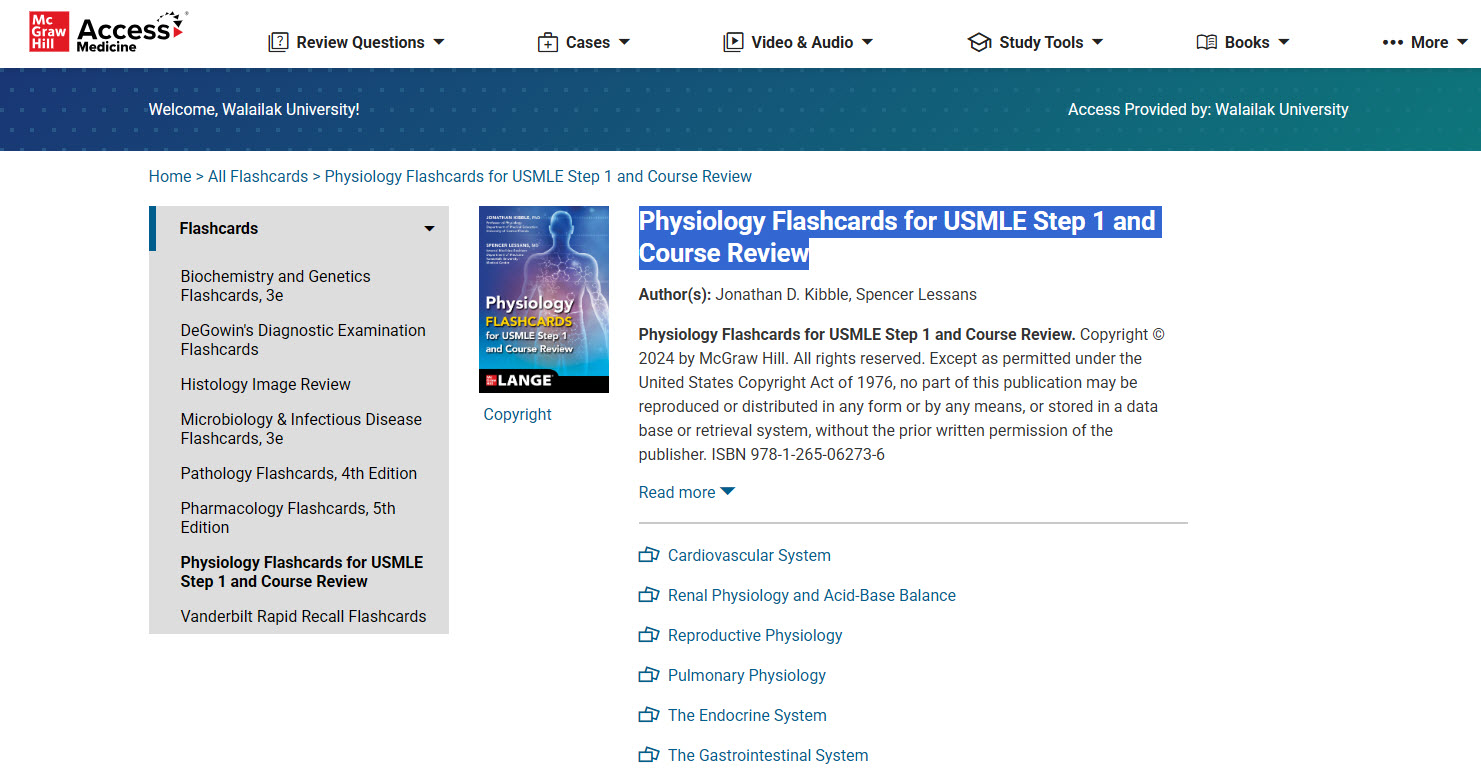The width and height of the screenshot is (1481, 778).
Task: Open All Flashcards breadcrumb link
Action: (258, 176)
